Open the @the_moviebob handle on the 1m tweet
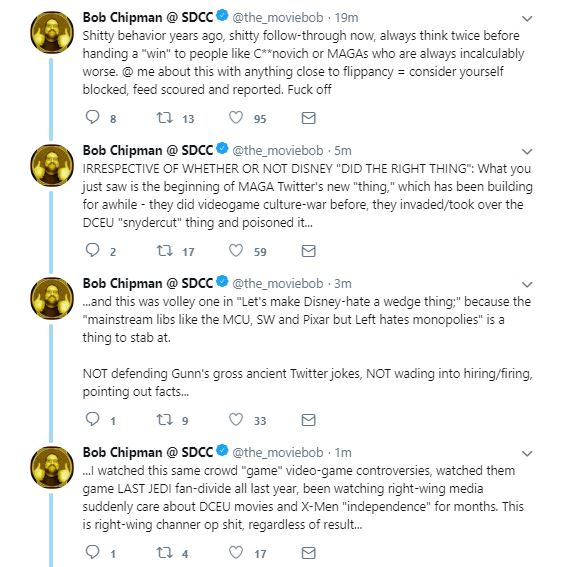 tap(277, 452)
